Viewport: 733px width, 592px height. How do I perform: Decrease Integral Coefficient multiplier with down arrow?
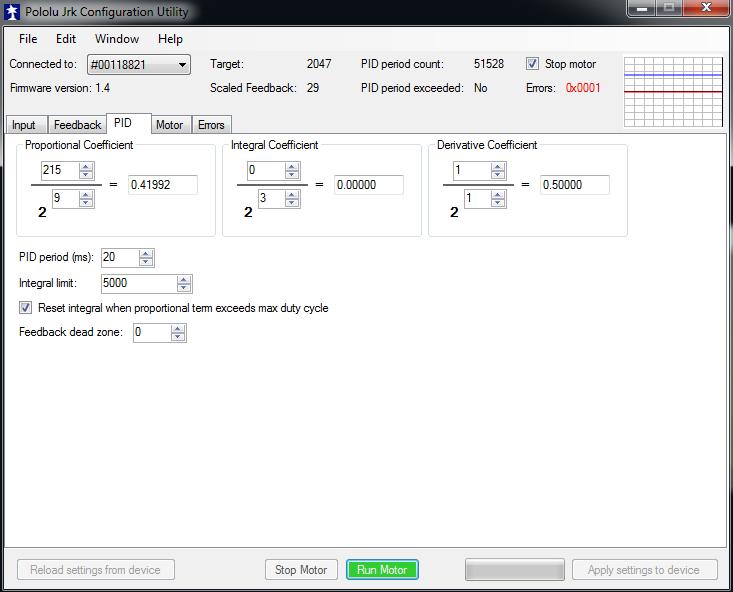click(x=292, y=174)
